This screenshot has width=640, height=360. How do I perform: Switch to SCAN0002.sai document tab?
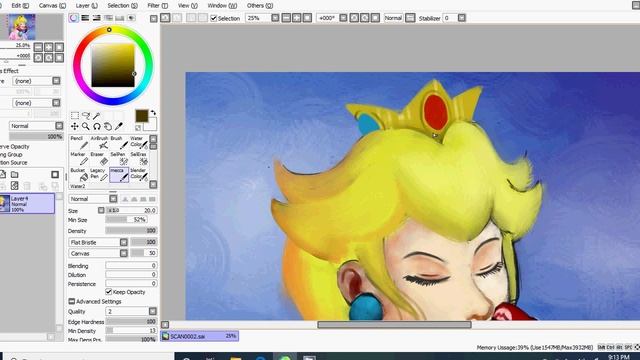(x=200, y=336)
